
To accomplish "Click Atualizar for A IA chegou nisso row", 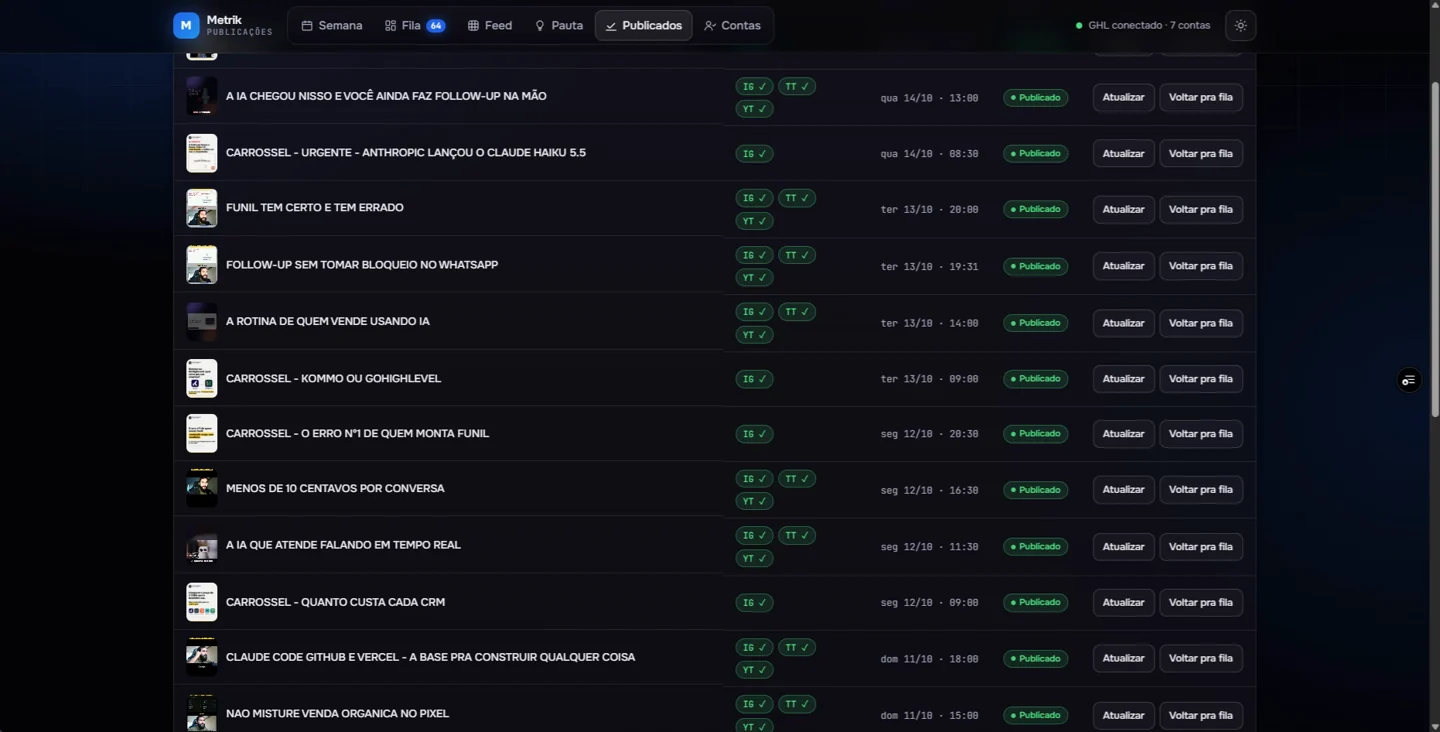I will tap(1123, 97).
